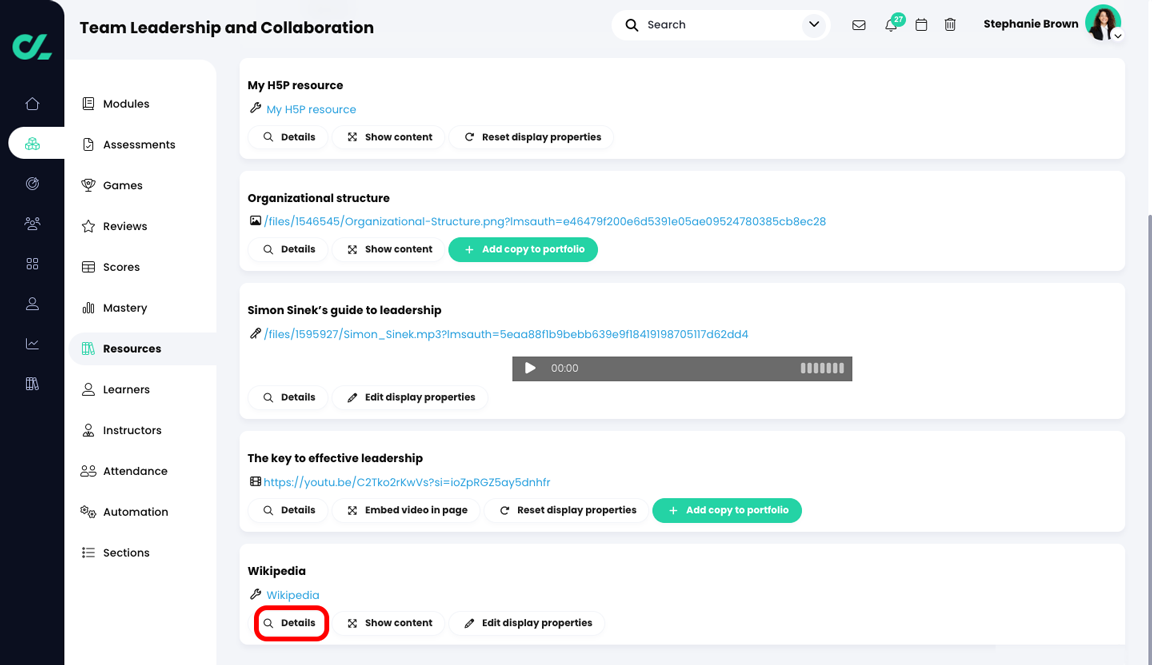The width and height of the screenshot is (1152, 665).
Task: Open the Home icon in the sidebar
Action: tap(32, 103)
